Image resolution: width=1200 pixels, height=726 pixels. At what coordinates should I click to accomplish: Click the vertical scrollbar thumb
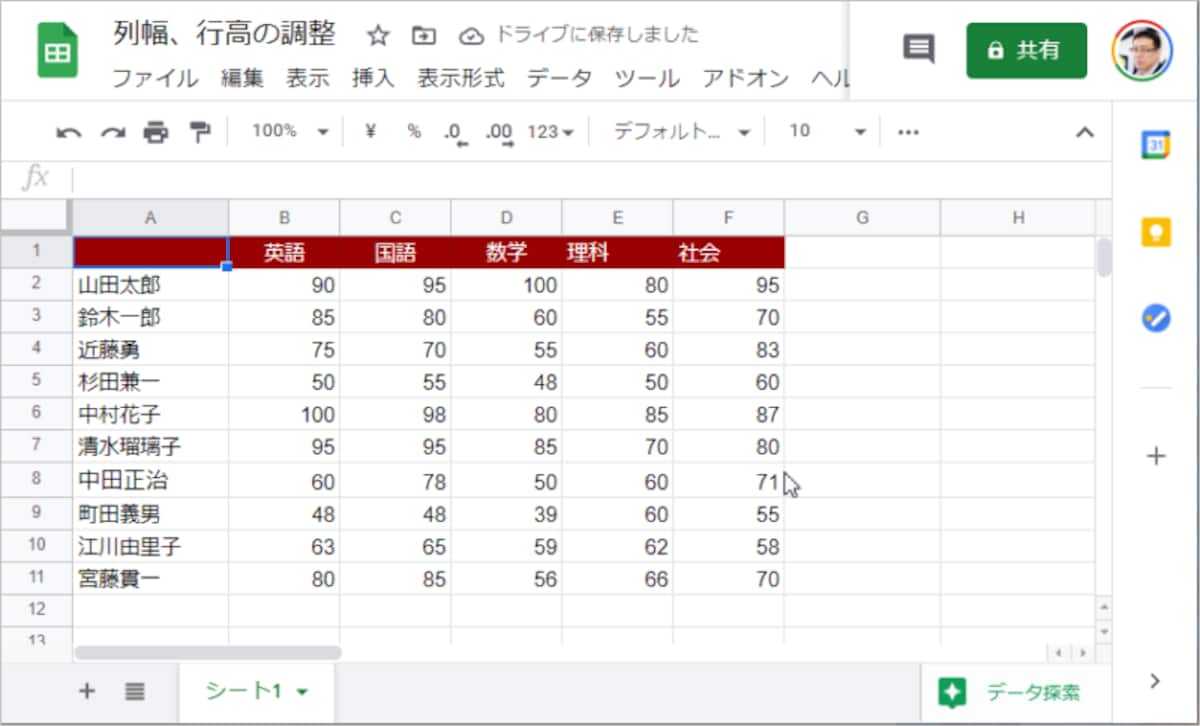pyautogui.click(x=1104, y=257)
